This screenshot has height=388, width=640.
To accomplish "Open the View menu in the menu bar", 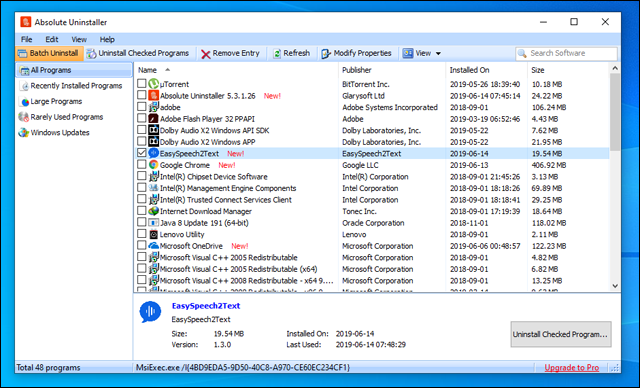I will (79, 40).
